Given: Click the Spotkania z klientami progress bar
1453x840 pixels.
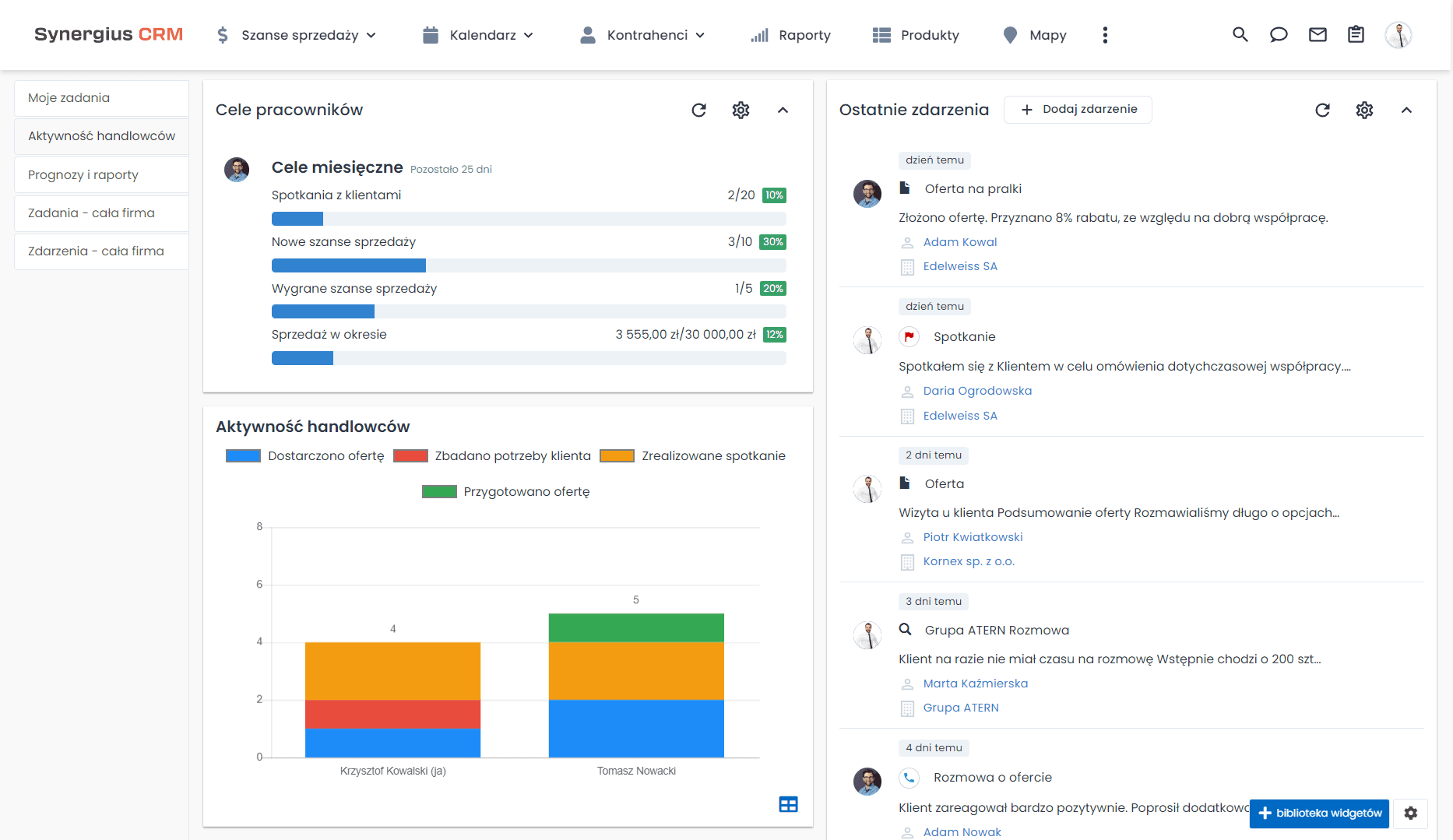Looking at the screenshot, I should [529, 219].
